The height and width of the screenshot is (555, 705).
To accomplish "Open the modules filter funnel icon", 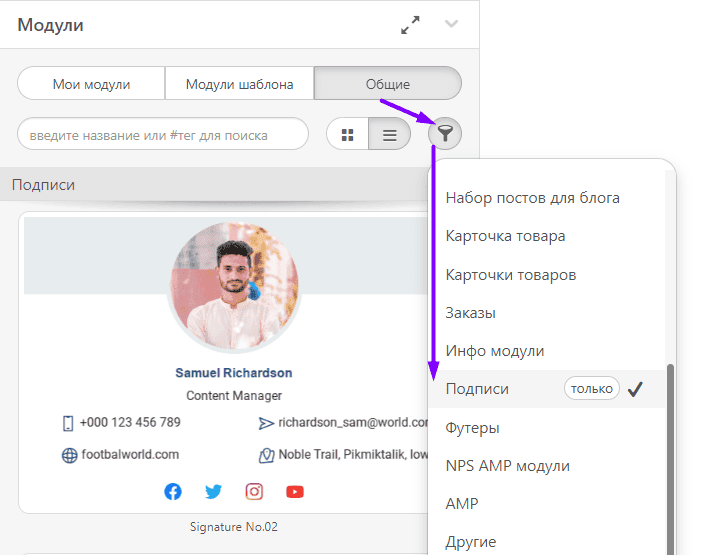I will [x=445, y=134].
